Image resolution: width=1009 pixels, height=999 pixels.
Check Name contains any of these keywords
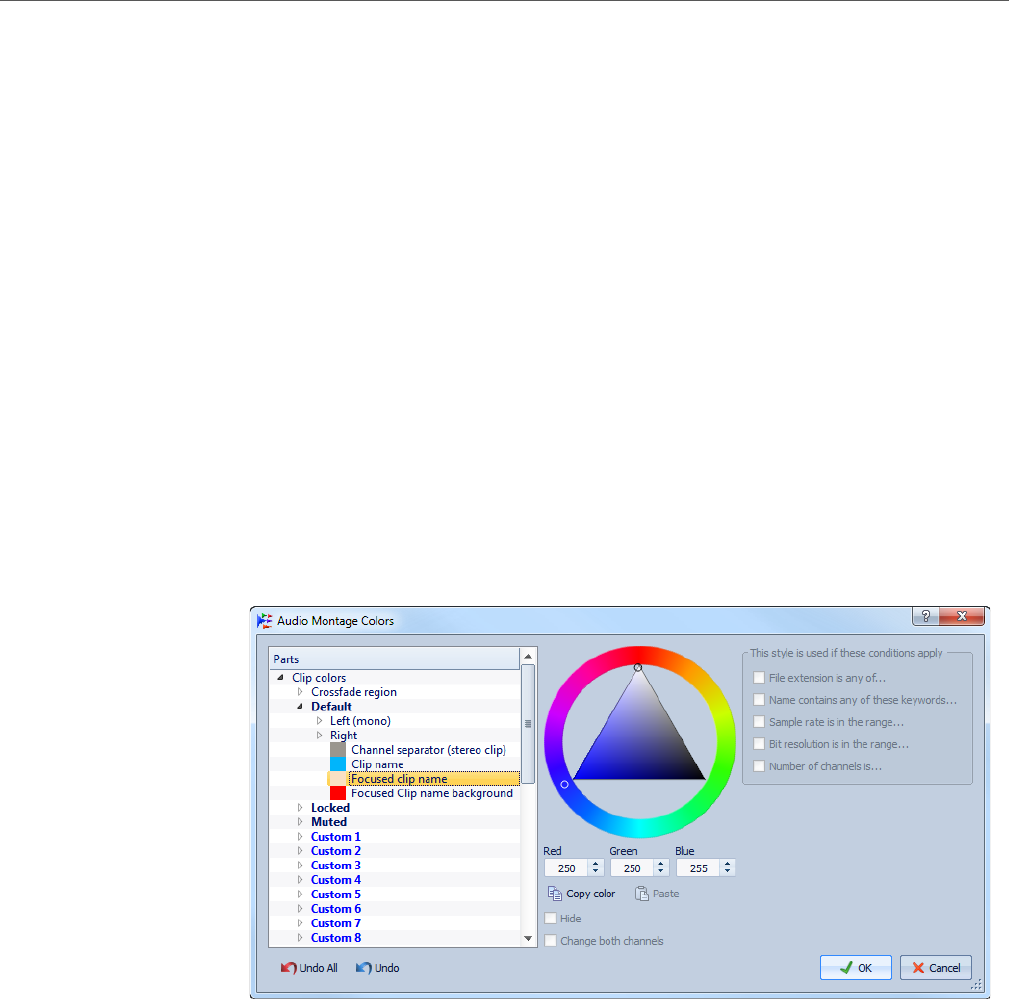759,700
